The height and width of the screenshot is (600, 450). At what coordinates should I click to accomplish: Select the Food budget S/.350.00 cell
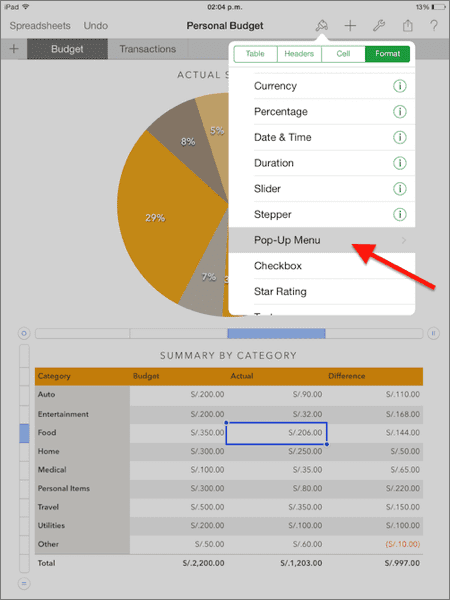178,433
